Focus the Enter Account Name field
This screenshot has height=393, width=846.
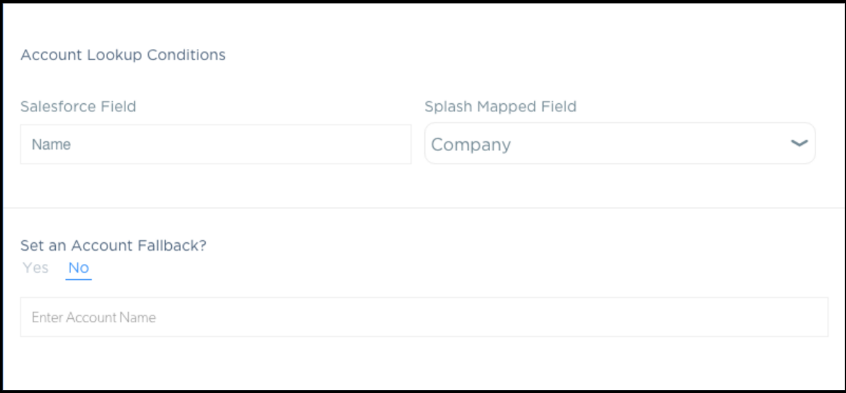click(424, 317)
